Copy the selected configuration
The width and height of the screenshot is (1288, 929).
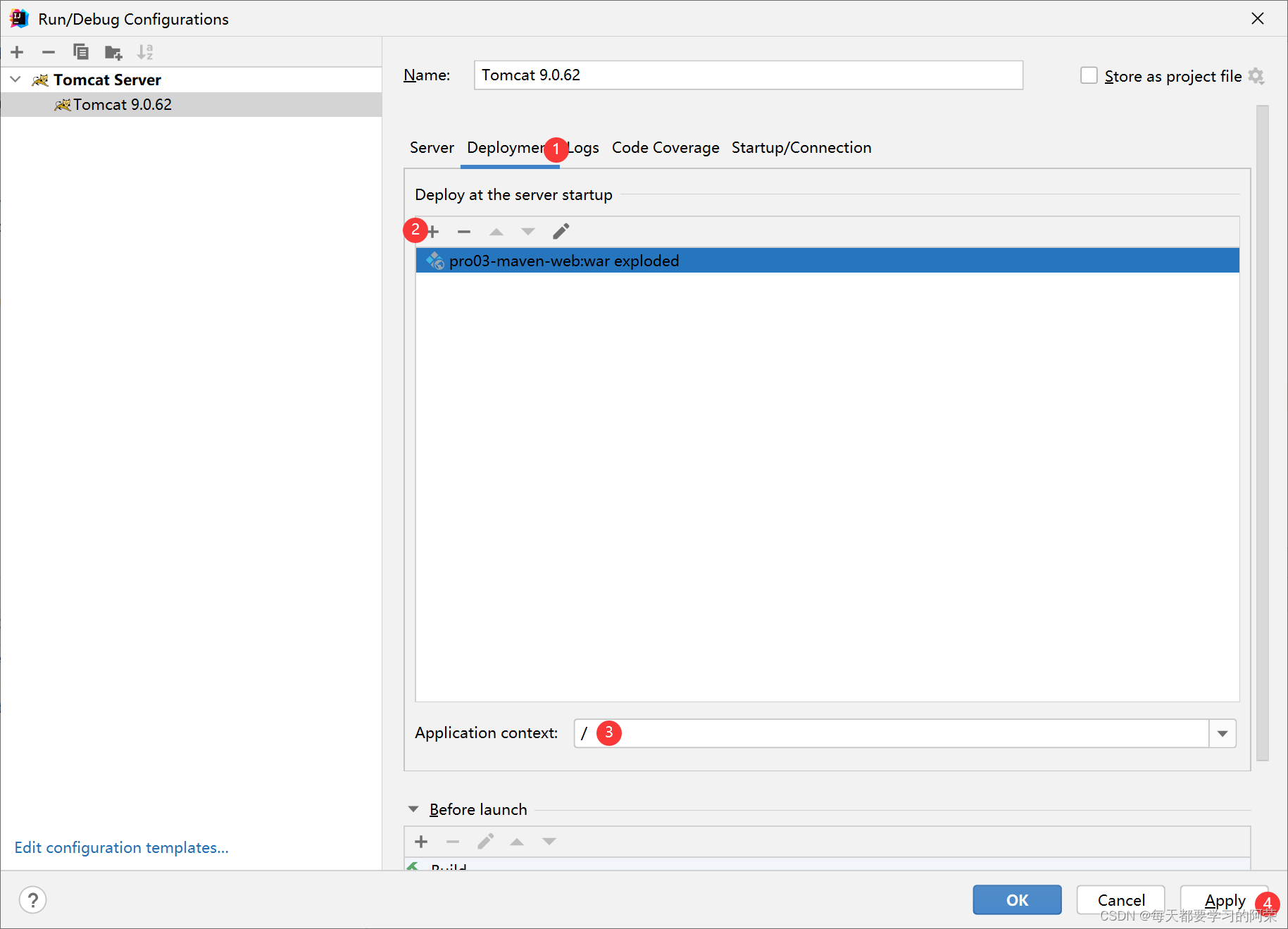[81, 52]
